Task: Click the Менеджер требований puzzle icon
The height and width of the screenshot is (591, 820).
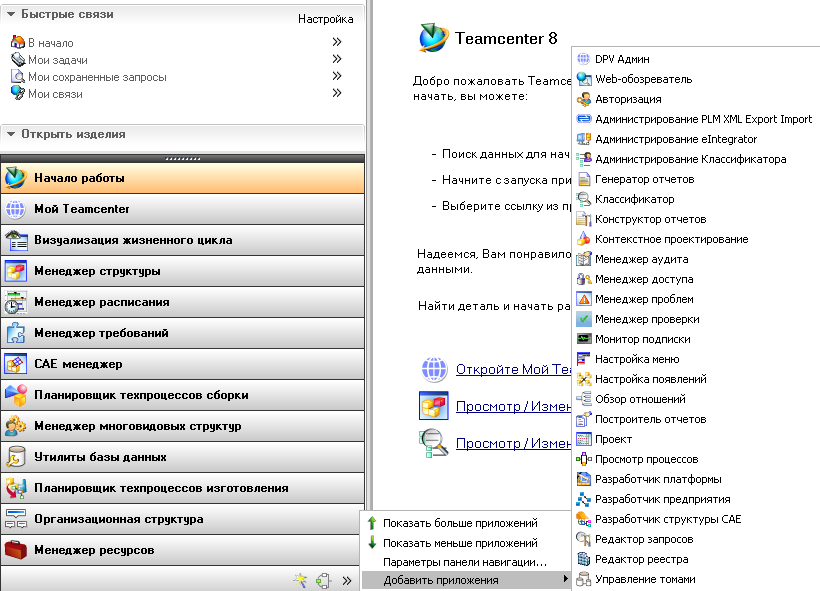Action: pyautogui.click(x=16, y=333)
